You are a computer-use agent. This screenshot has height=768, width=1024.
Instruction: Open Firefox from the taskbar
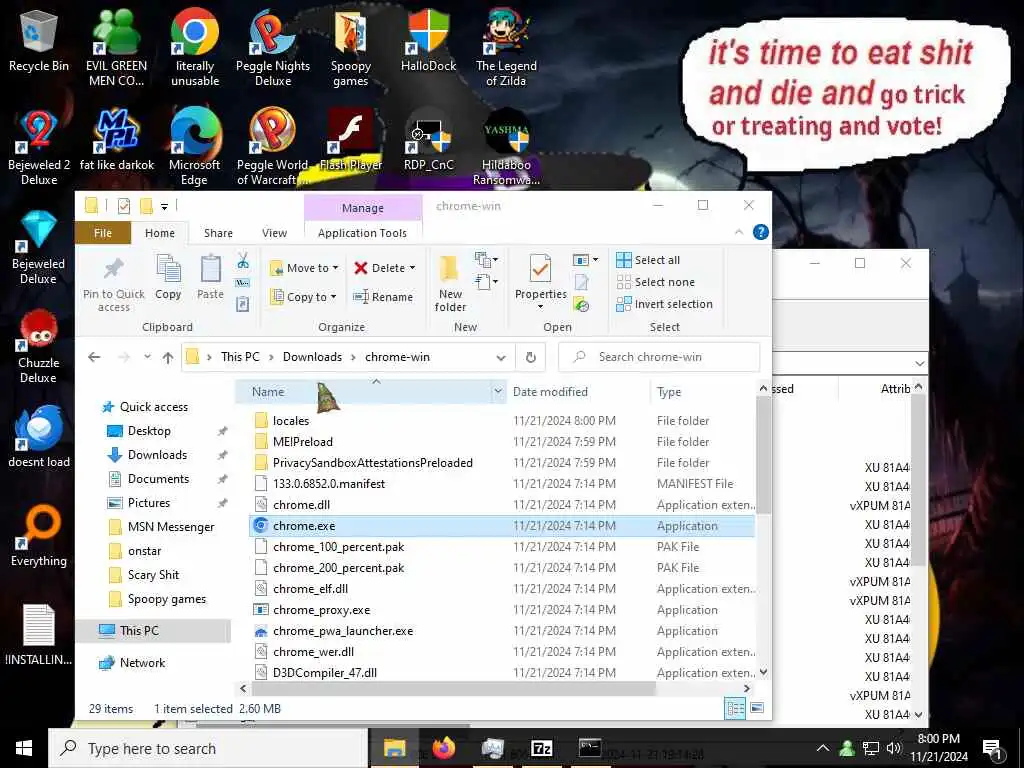click(x=443, y=748)
